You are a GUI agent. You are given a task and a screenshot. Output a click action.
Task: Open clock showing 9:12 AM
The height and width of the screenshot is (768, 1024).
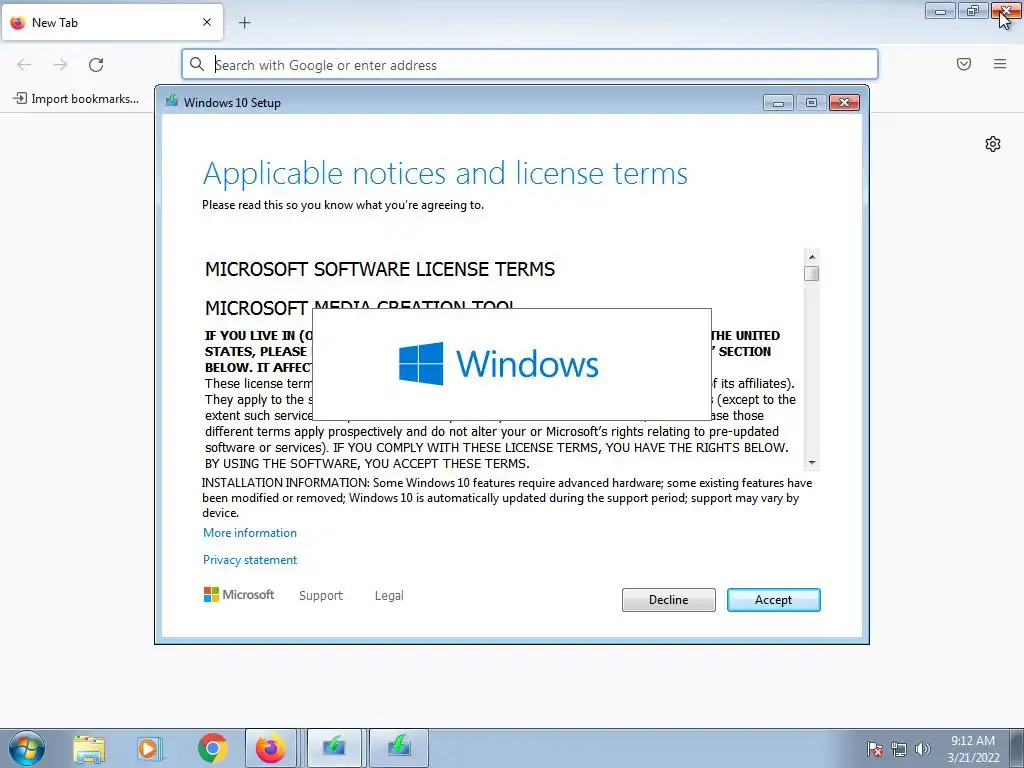pos(973,748)
